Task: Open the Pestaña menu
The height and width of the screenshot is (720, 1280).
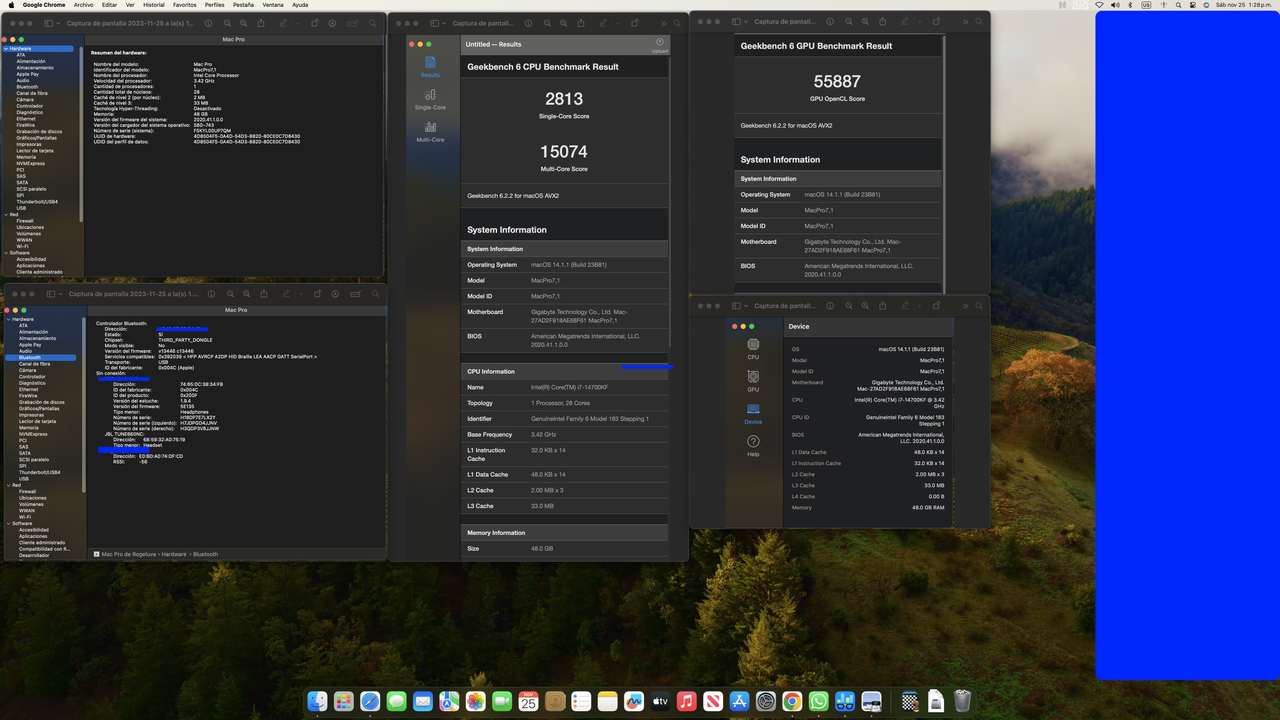Action: click(x=243, y=5)
